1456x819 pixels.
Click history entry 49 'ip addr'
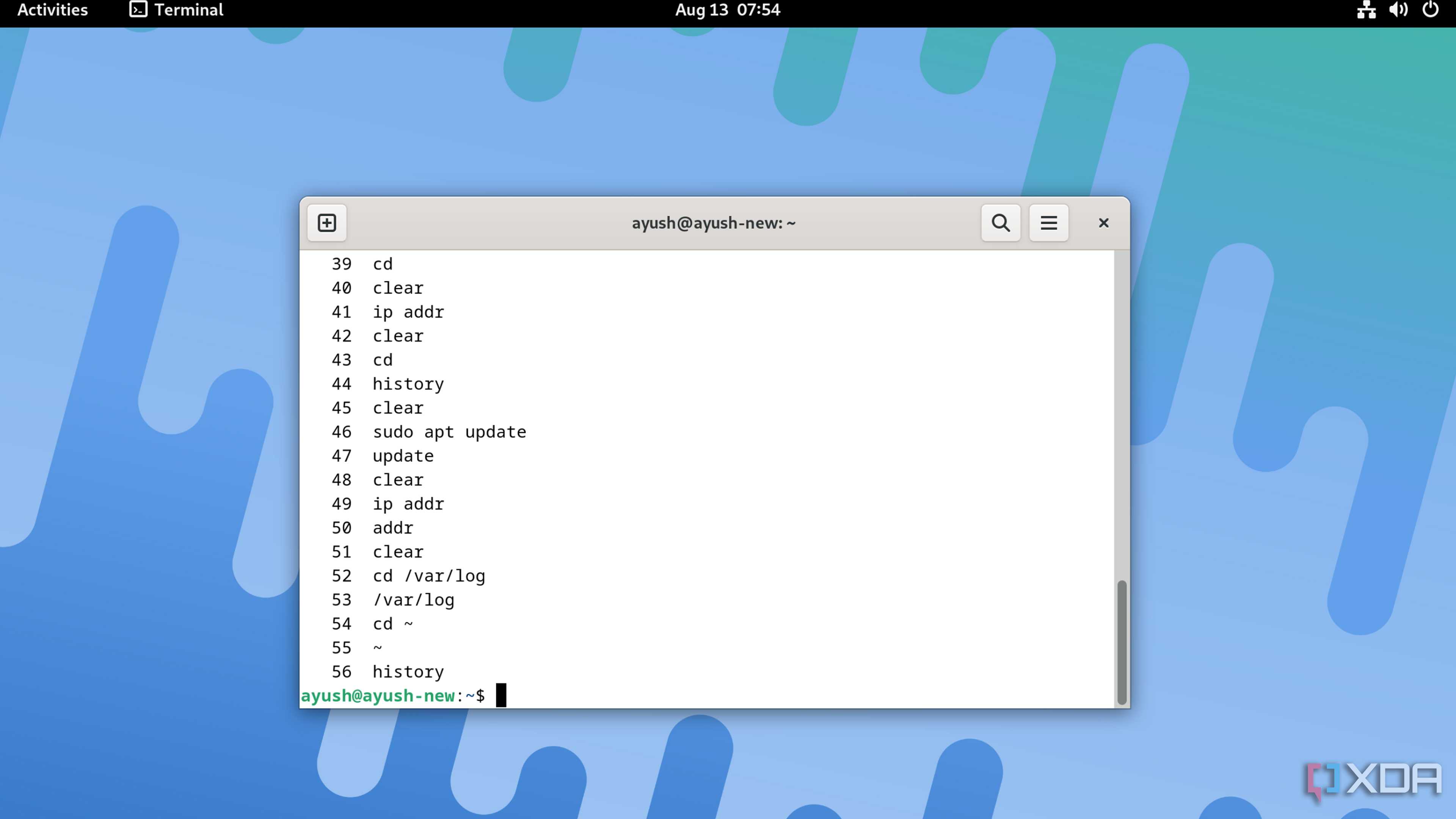tap(408, 504)
